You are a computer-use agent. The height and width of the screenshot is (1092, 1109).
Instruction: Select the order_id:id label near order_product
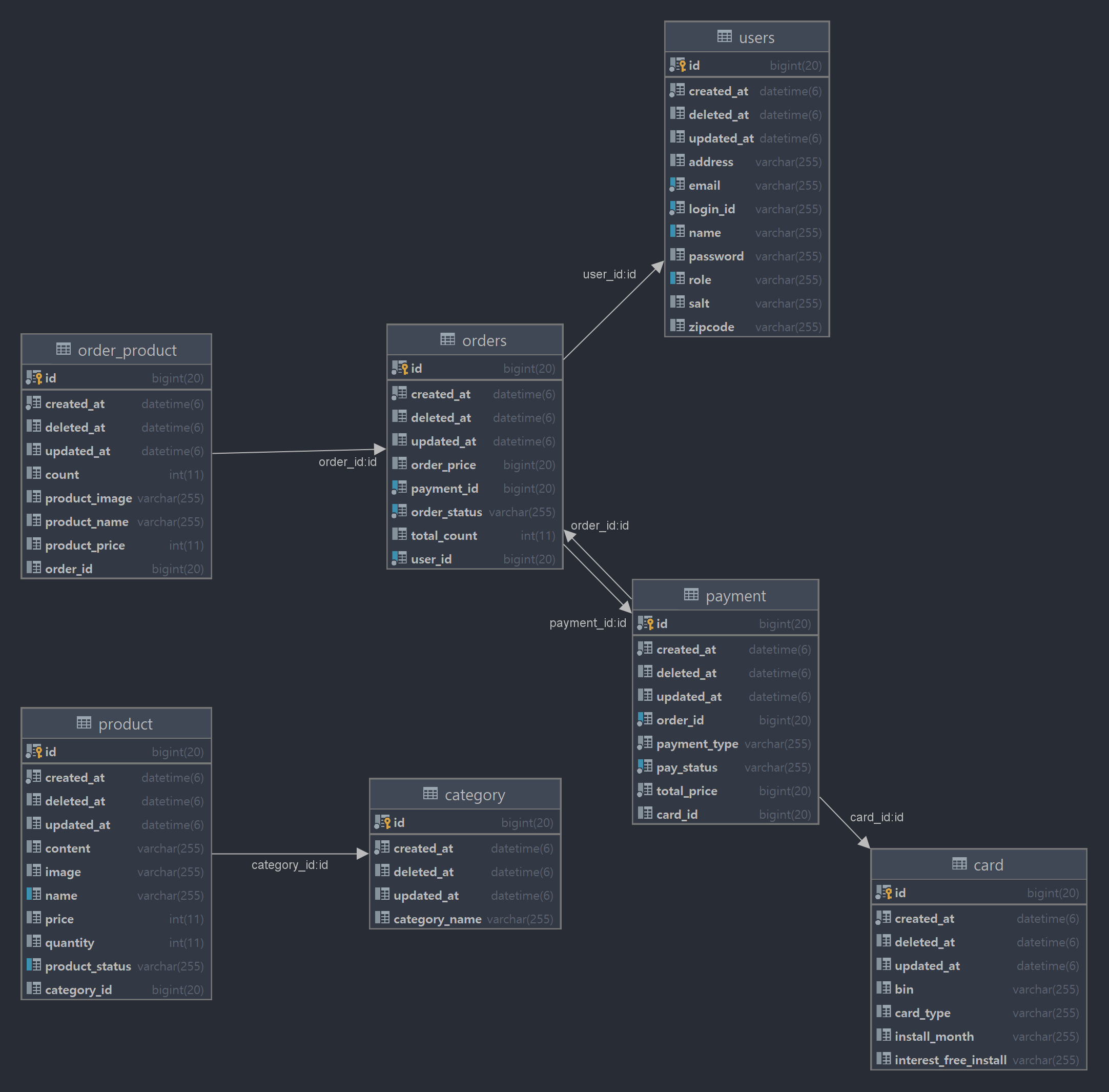click(347, 462)
